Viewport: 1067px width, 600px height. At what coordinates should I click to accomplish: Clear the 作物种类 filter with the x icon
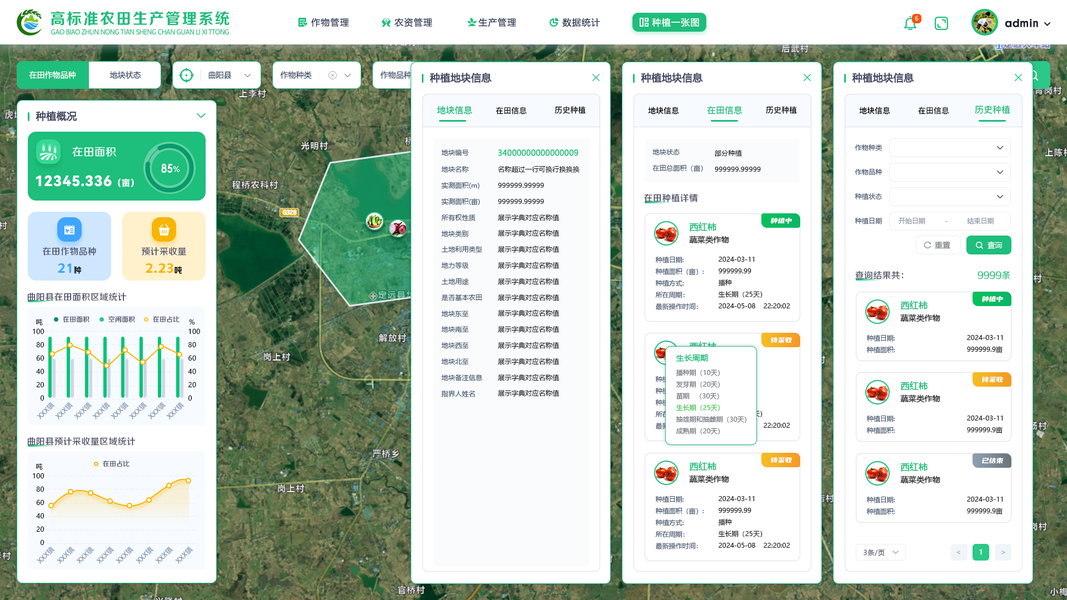[332, 76]
